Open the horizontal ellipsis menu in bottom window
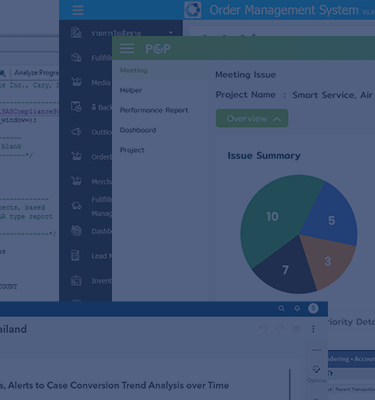This screenshot has width=375, height=400. click(x=316, y=350)
